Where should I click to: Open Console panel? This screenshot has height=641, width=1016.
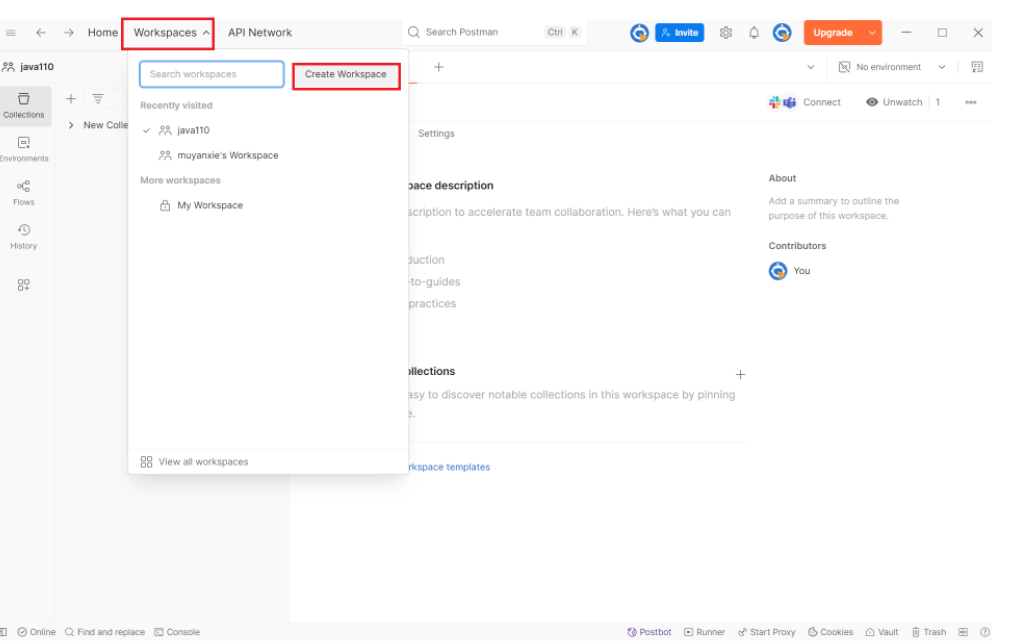point(177,632)
